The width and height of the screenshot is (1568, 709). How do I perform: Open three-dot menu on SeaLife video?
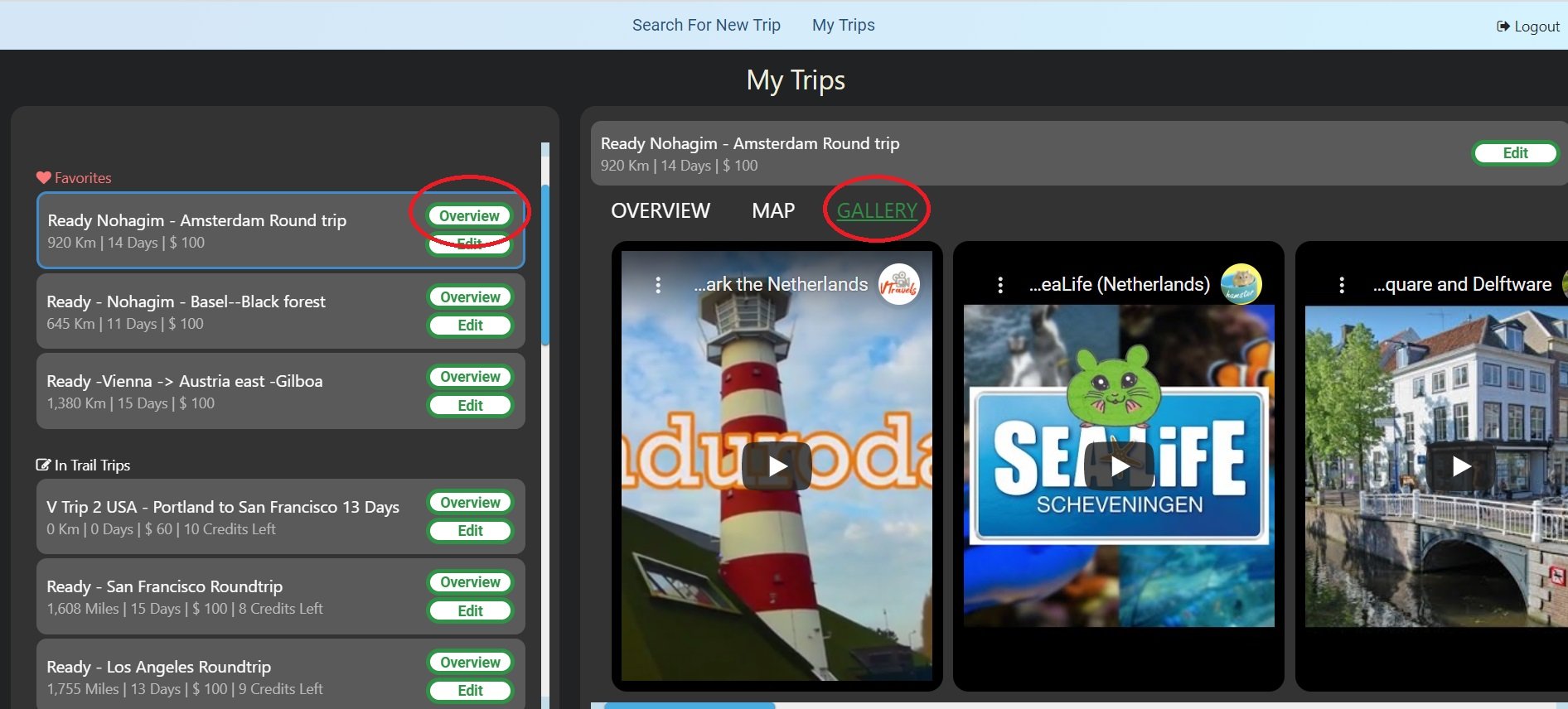pos(1000,285)
